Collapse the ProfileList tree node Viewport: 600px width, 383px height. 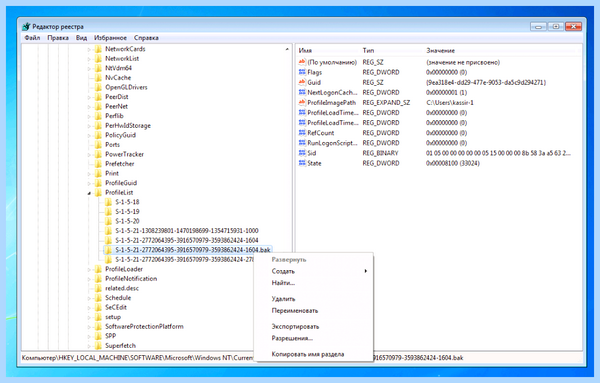[x=89, y=193]
